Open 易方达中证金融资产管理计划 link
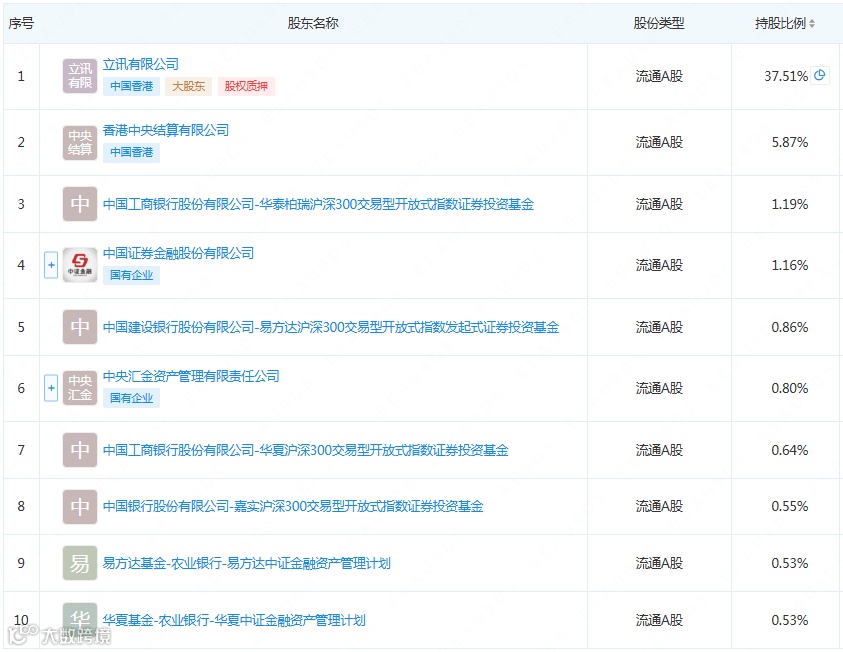The image size is (843, 652). point(247,563)
